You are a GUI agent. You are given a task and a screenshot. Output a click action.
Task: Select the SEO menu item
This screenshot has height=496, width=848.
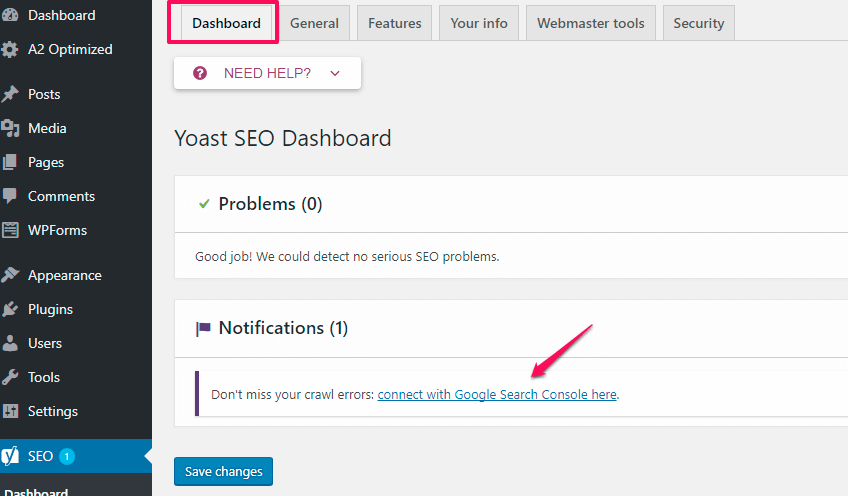pyautogui.click(x=76, y=456)
